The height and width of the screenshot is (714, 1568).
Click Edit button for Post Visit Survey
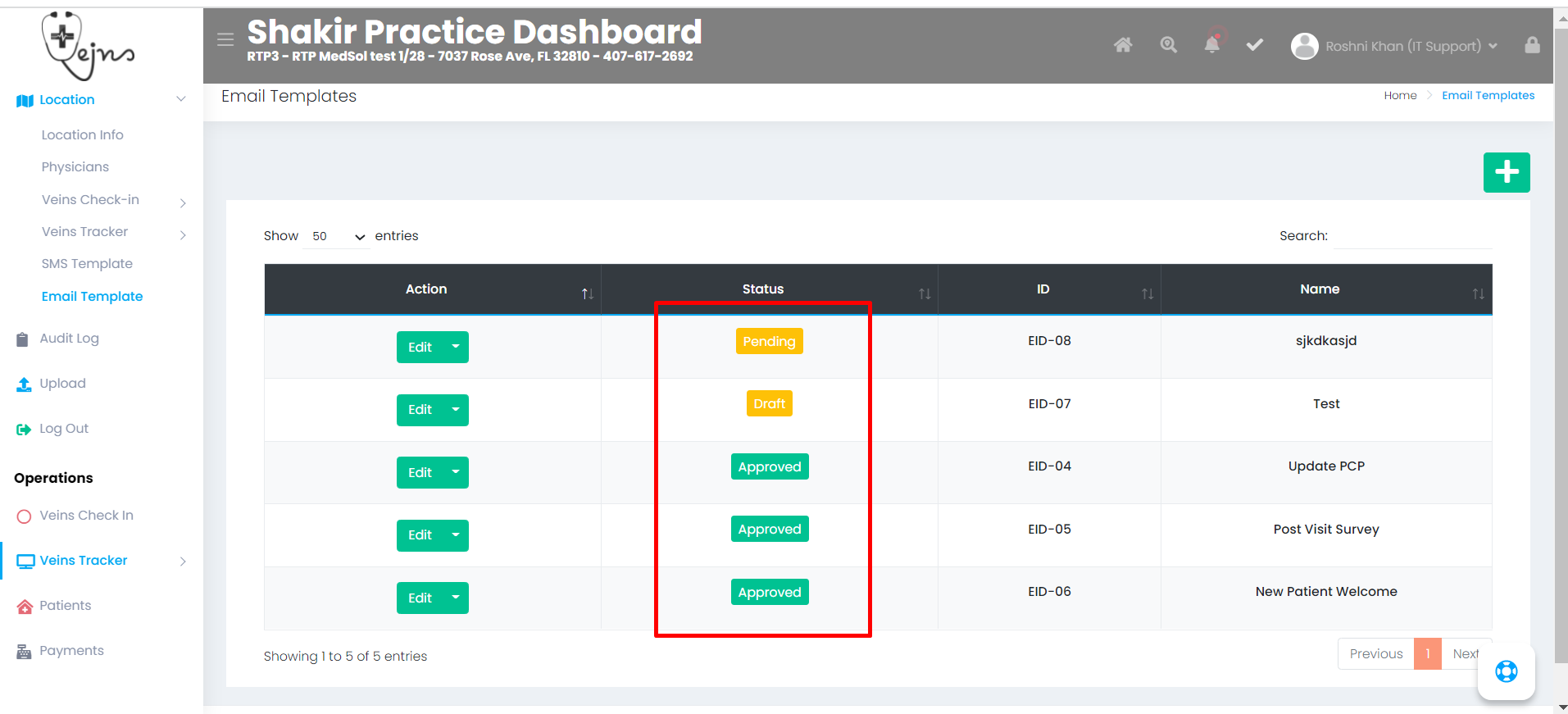point(420,535)
